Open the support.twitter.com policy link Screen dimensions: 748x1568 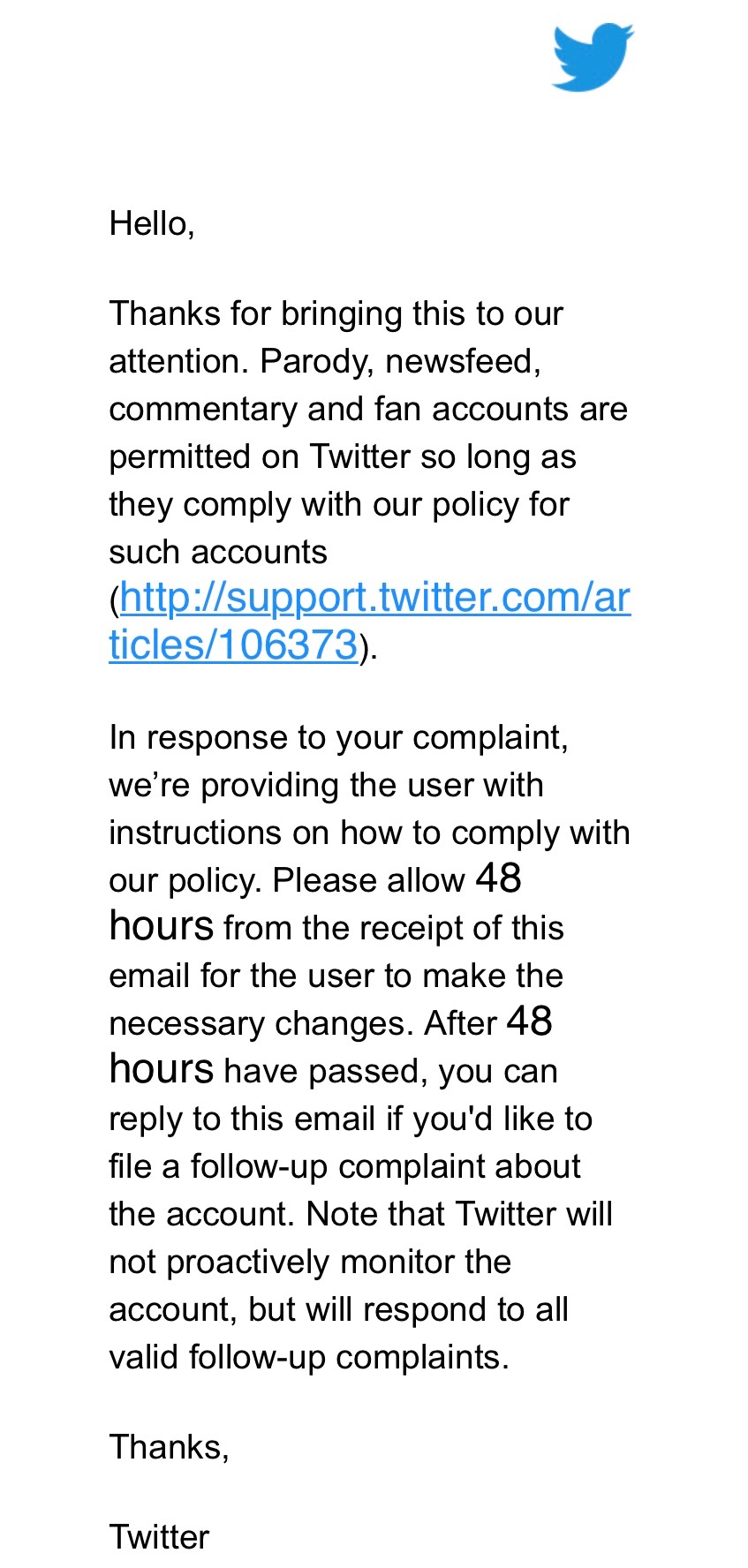374,599
